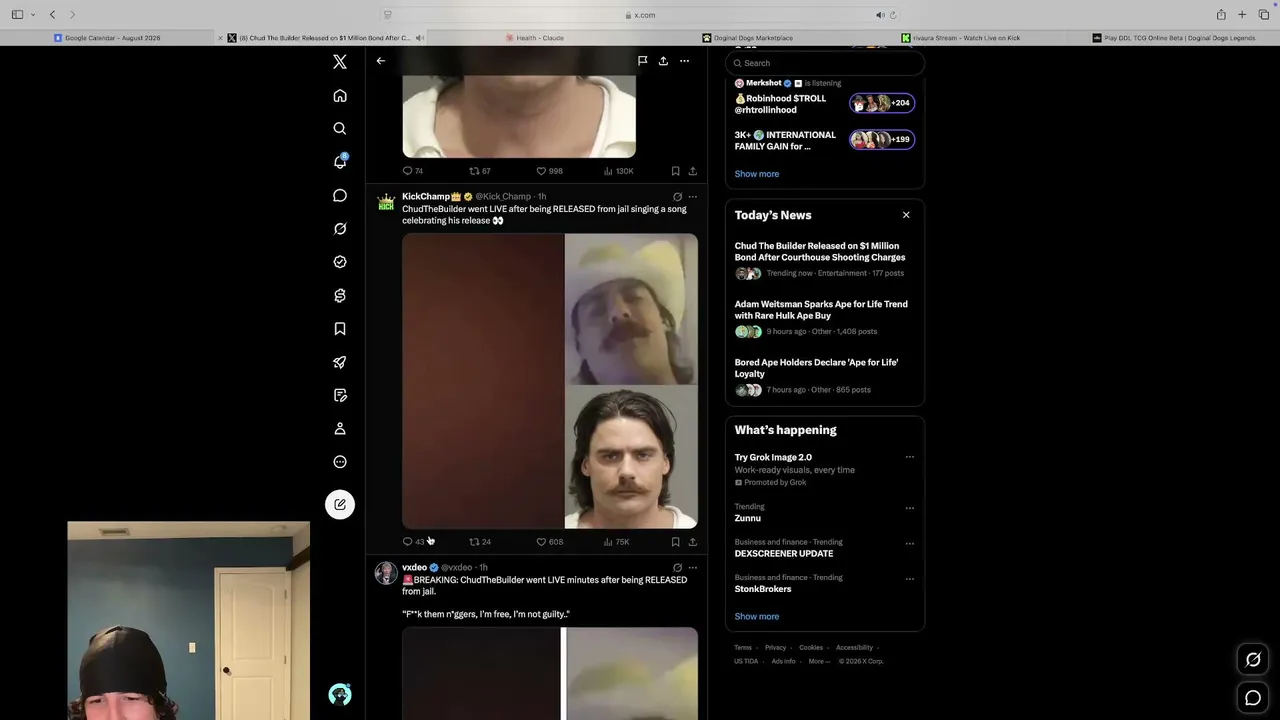Open the more menu on the KickChamp post

point(692,197)
